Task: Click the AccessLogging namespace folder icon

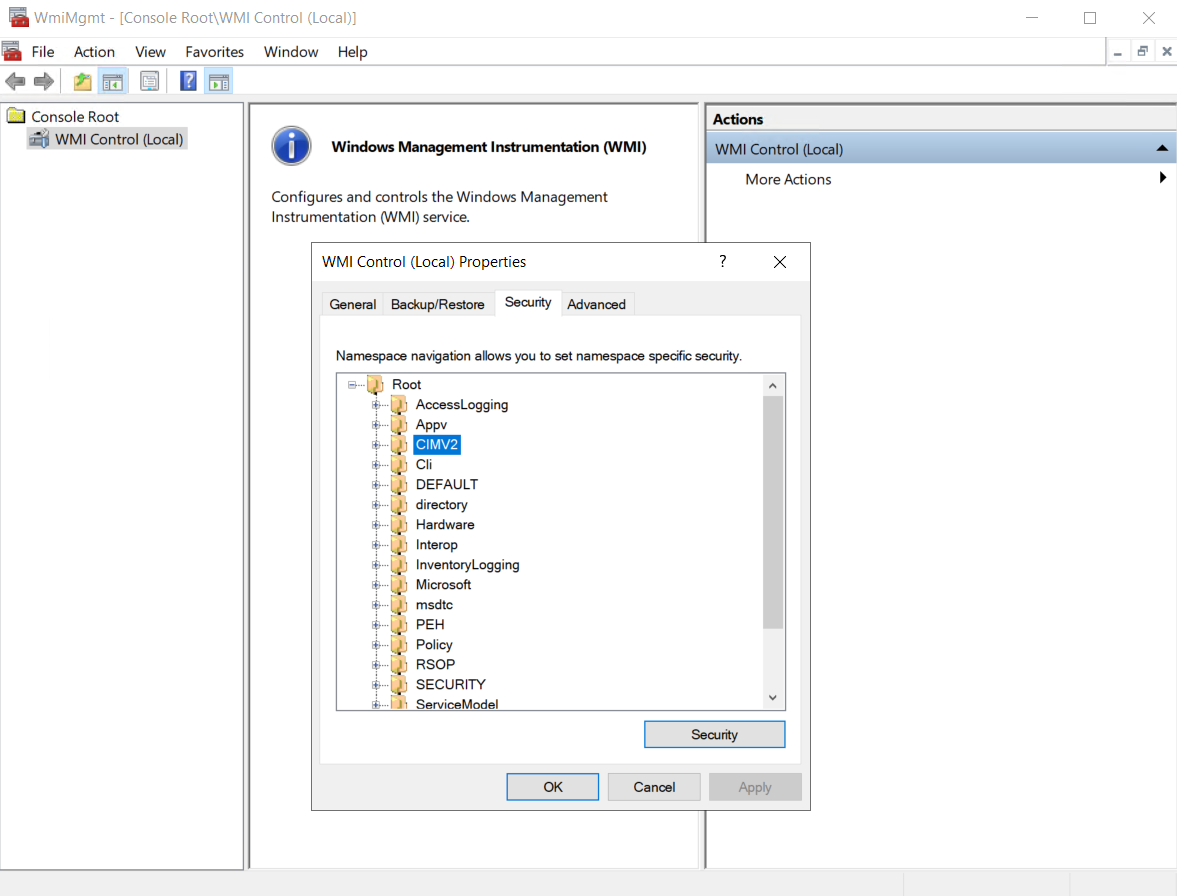Action: coord(399,404)
